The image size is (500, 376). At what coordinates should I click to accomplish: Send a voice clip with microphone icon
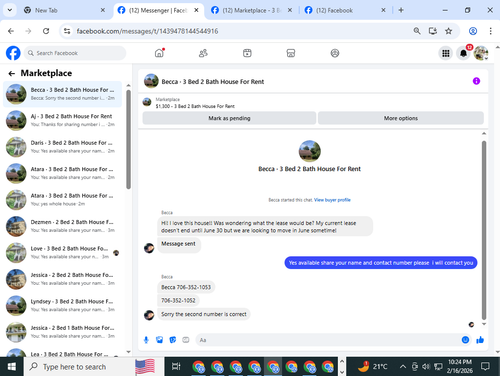pyautogui.click(x=146, y=340)
